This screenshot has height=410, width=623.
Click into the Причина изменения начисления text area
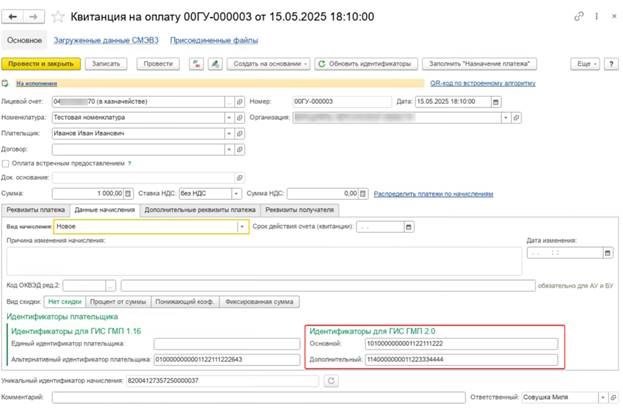264,261
